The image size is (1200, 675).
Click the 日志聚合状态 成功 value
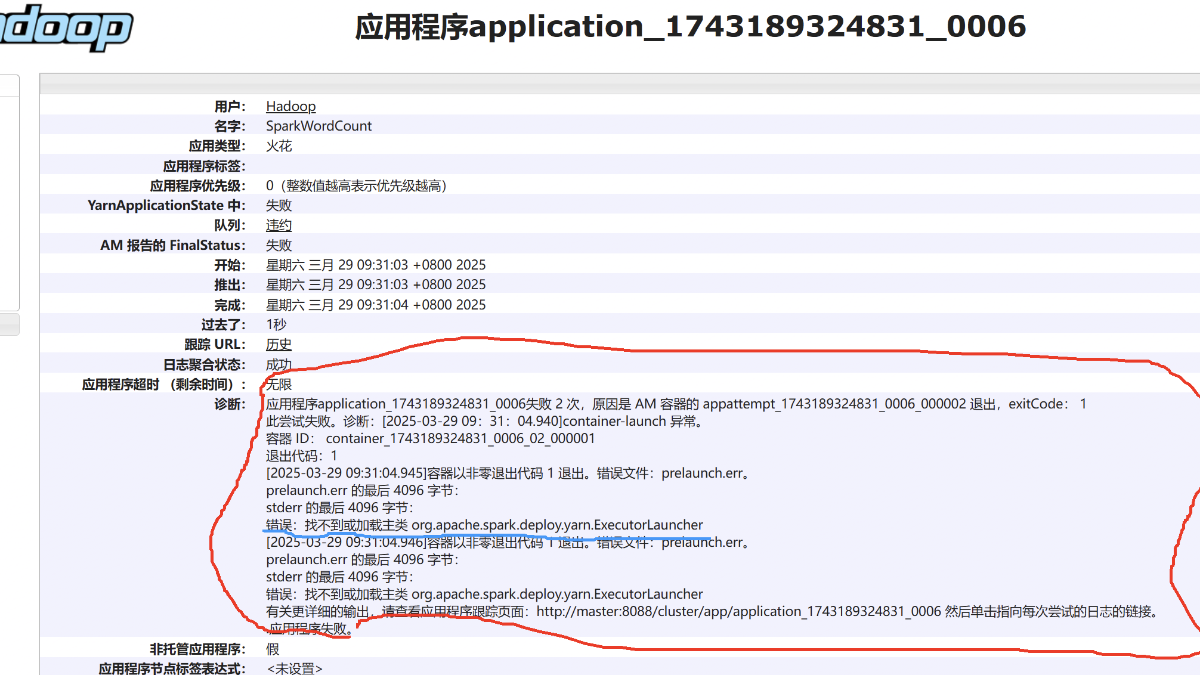point(279,364)
